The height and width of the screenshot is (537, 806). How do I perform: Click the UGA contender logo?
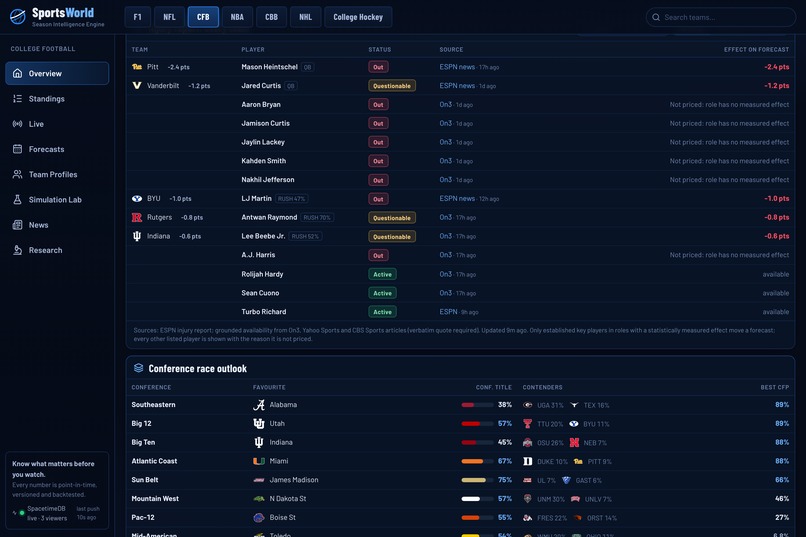click(527, 405)
